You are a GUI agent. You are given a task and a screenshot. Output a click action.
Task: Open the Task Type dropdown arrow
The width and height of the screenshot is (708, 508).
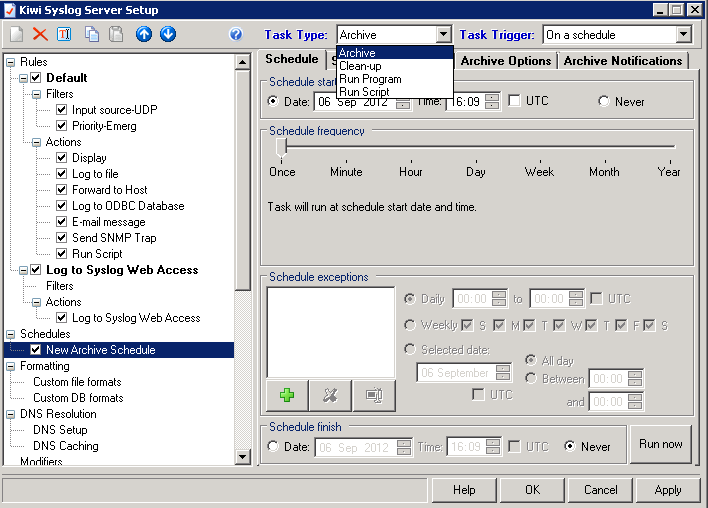point(444,34)
